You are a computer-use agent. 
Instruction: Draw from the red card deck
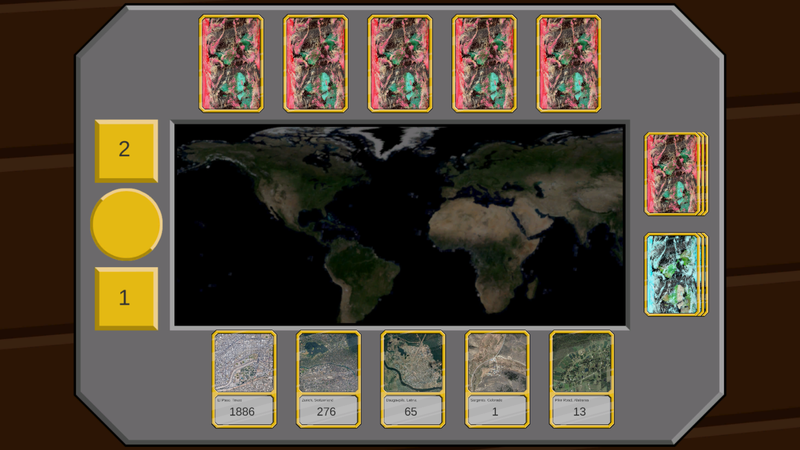click(674, 174)
